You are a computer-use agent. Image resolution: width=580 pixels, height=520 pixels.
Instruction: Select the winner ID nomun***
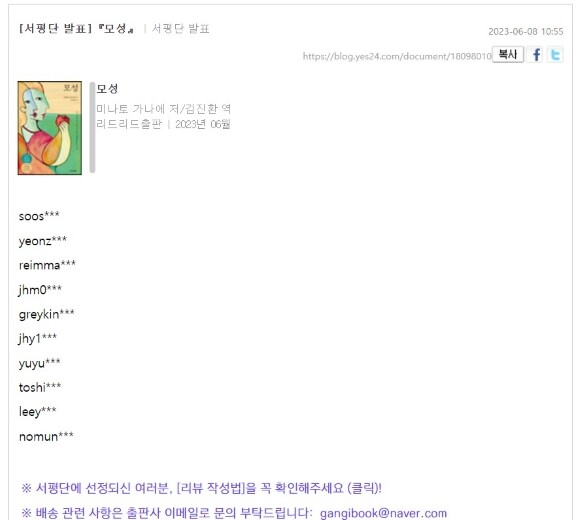[x=46, y=436]
